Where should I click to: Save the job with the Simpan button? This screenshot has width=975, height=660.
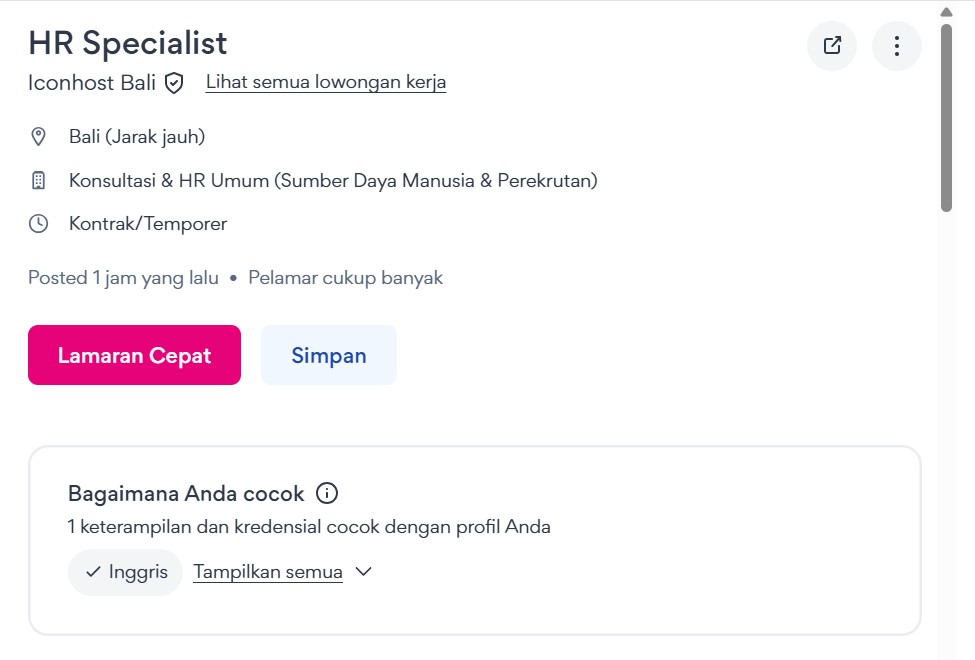point(329,355)
